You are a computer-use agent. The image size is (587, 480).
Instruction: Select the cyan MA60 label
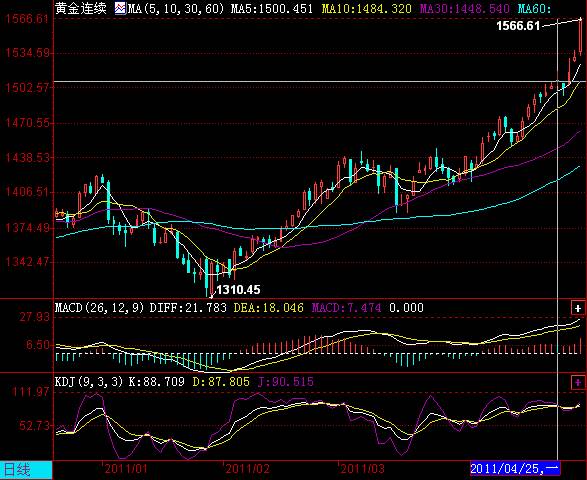click(x=535, y=8)
